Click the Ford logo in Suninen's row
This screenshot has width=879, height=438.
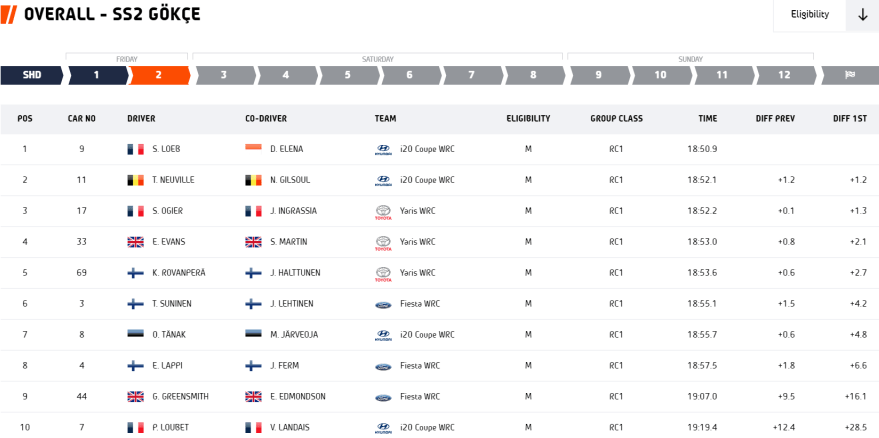(383, 304)
